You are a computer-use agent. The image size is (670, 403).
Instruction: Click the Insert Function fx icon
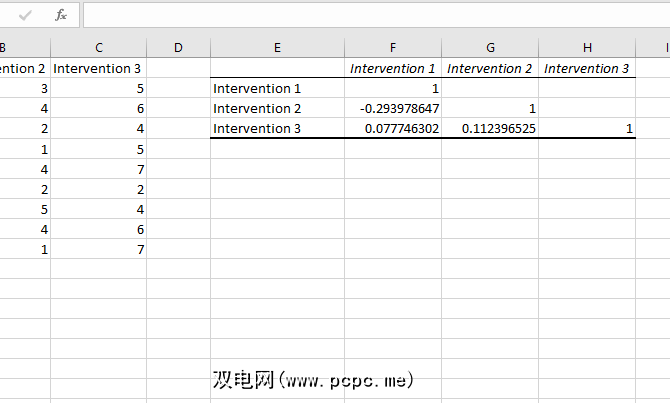tap(61, 15)
